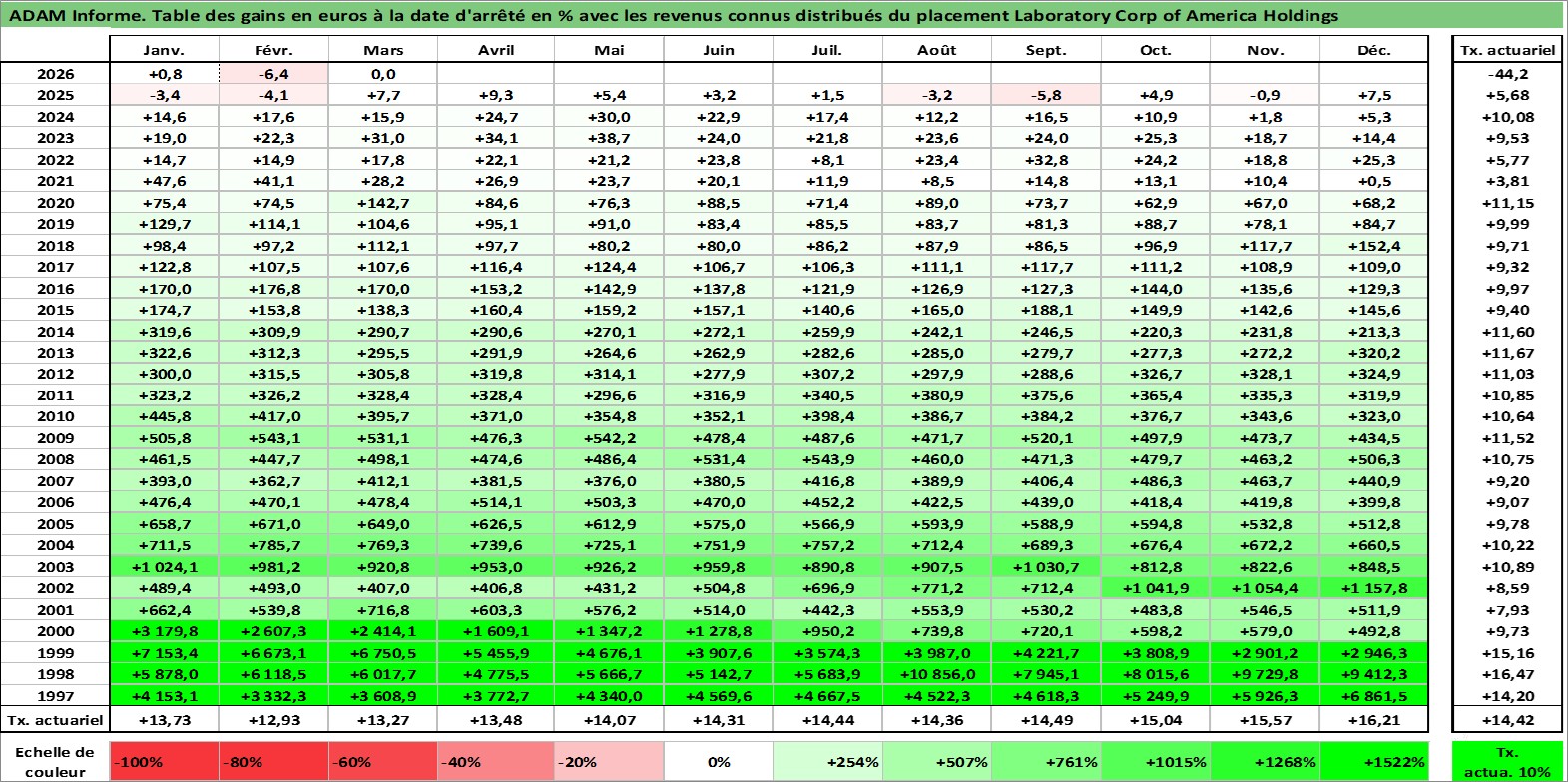Click the -0,9 cell for Nov. 2025
The image size is (1568, 782).
[1265, 95]
